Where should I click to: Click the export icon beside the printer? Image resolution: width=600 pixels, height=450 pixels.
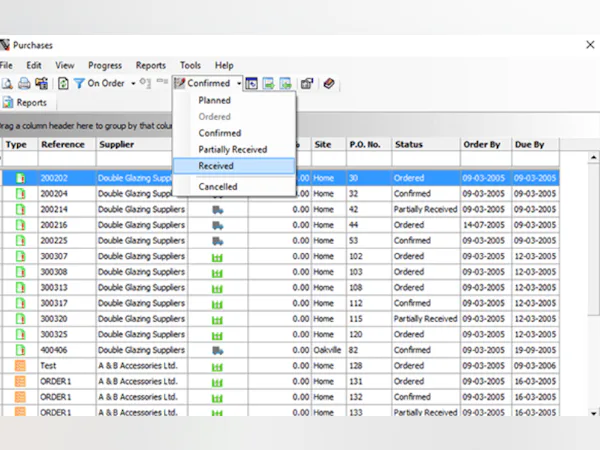(41, 83)
